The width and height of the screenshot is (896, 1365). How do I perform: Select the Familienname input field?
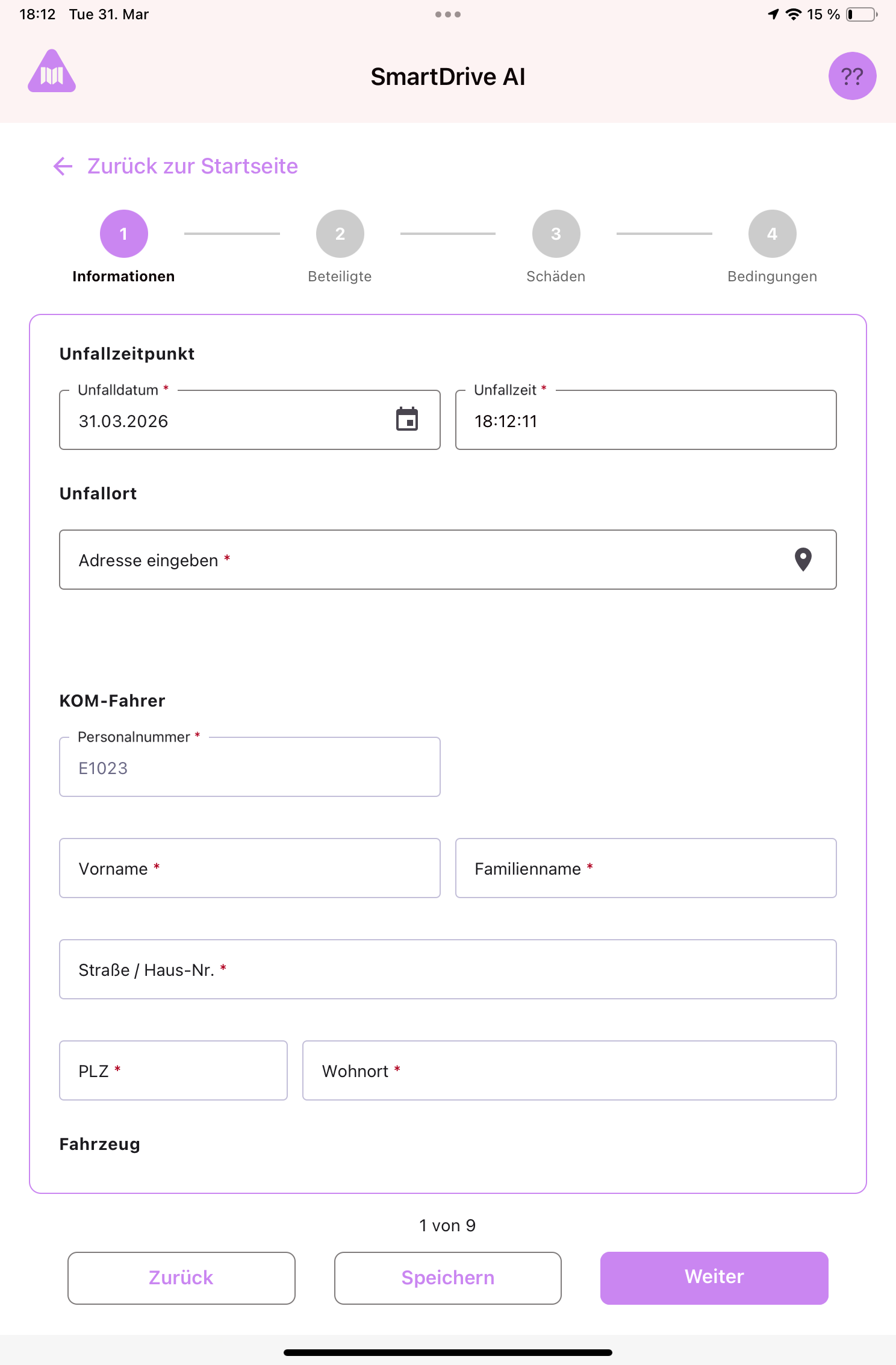click(646, 868)
